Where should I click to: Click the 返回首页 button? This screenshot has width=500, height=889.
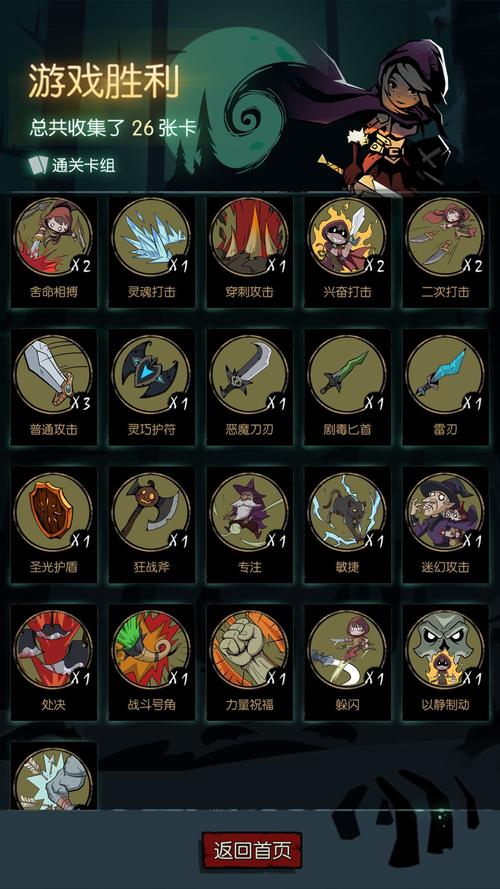pos(252,850)
